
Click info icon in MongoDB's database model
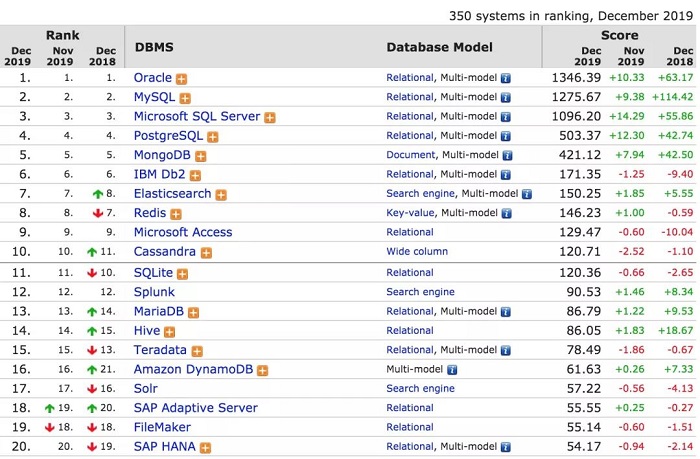click(x=508, y=156)
